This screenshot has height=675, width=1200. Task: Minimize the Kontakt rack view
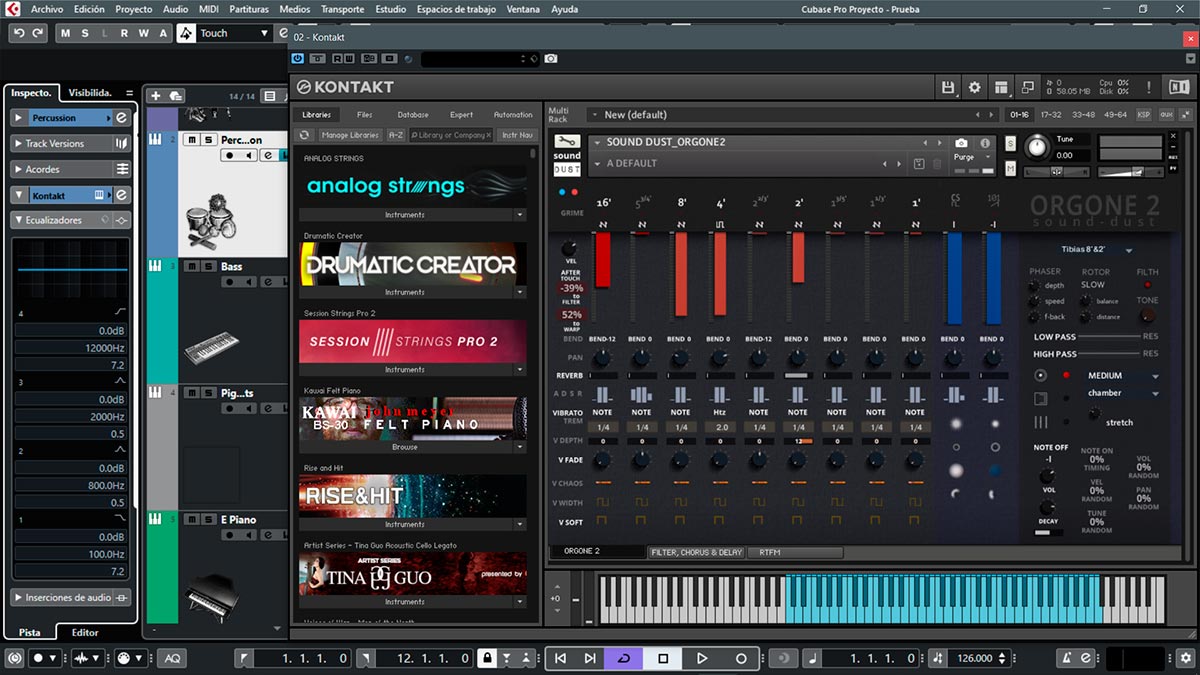[1027, 88]
